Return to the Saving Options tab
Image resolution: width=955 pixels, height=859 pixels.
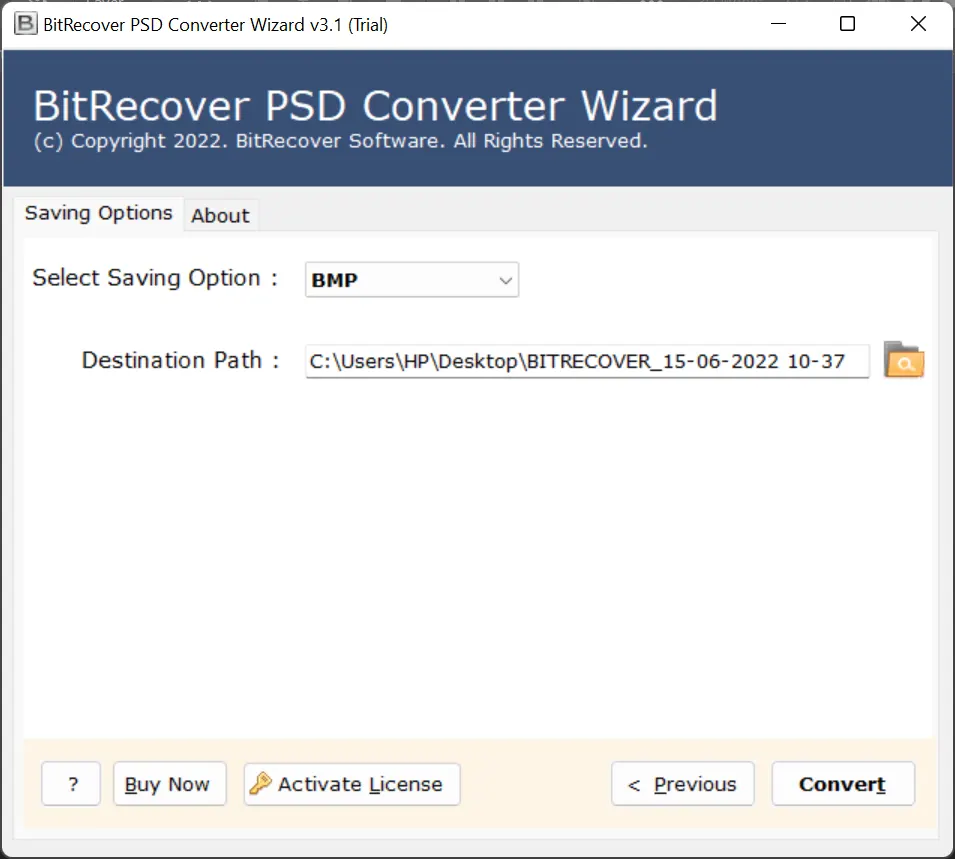tap(98, 213)
